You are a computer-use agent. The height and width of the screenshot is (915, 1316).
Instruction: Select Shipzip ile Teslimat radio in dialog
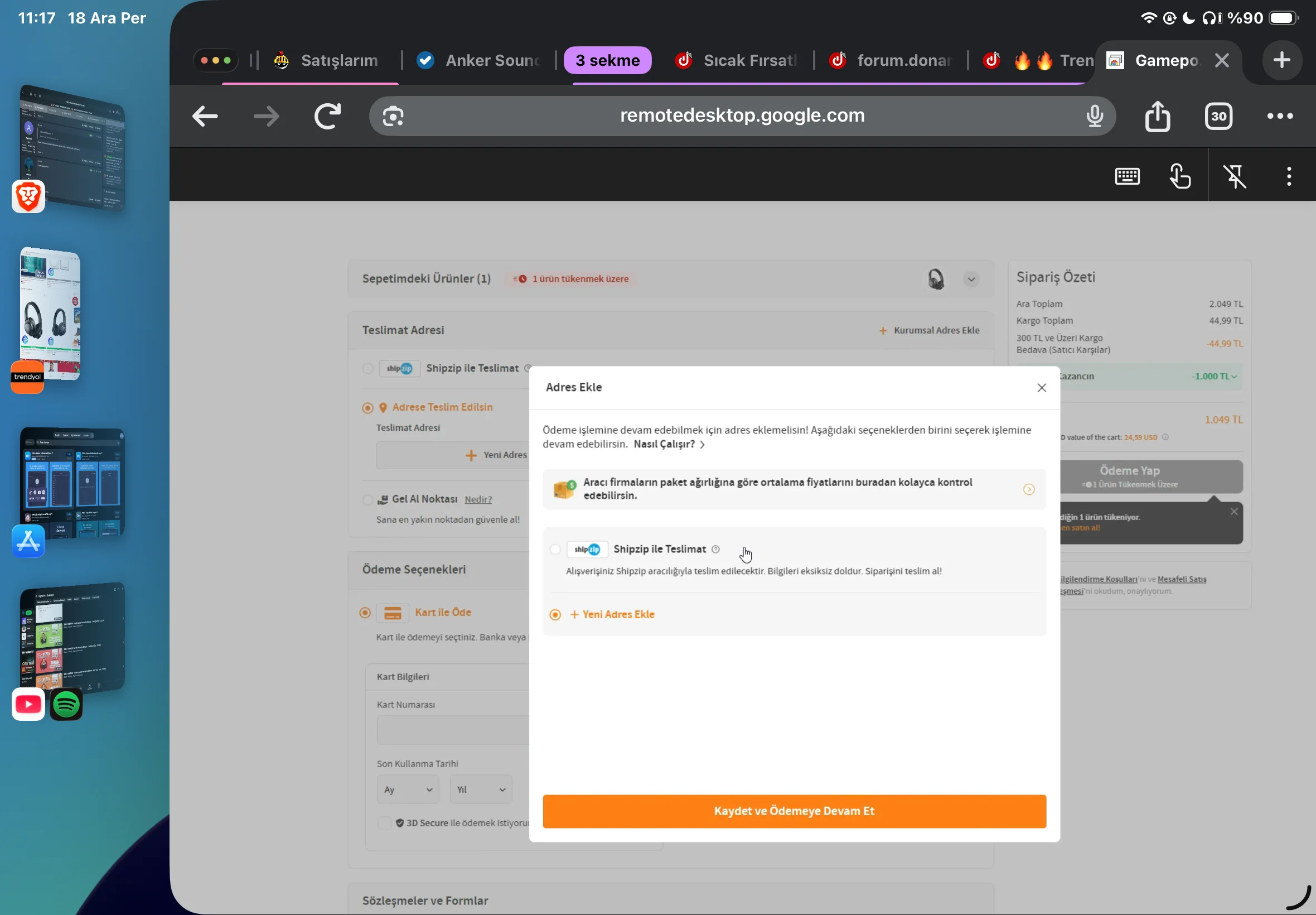[555, 549]
